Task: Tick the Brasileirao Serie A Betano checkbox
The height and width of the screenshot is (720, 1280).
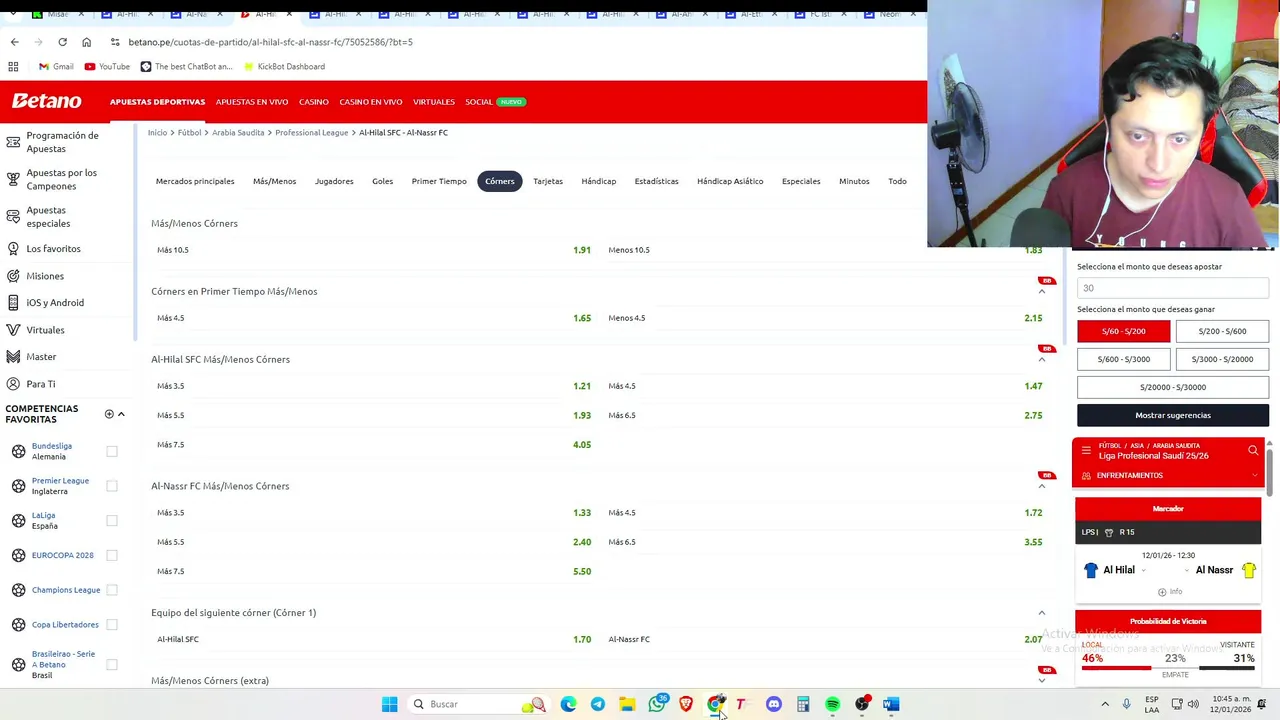Action: tap(112, 664)
